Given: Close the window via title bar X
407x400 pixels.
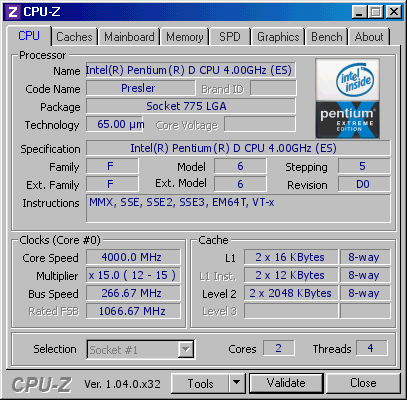Looking at the screenshot, I should (394, 12).
